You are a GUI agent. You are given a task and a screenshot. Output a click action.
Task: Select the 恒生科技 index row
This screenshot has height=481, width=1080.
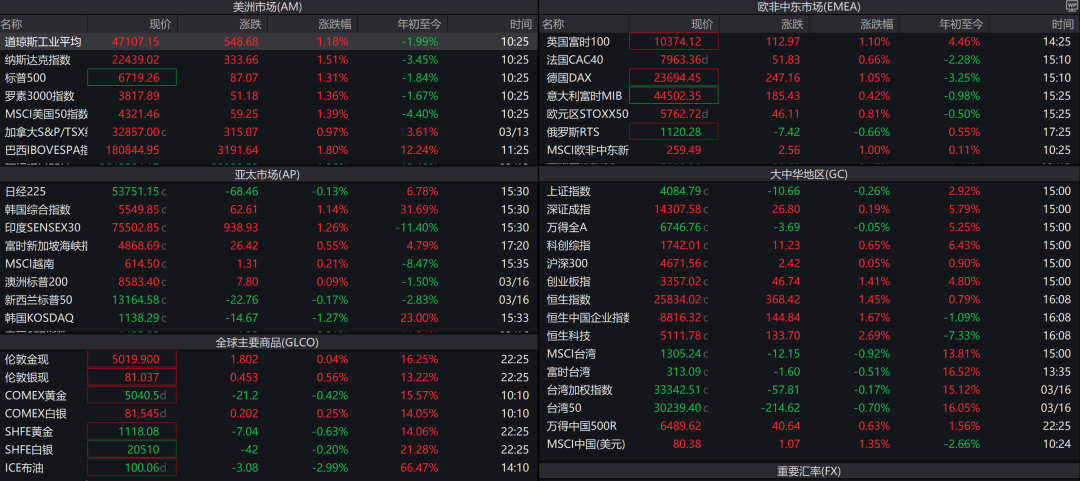pyautogui.click(x=569, y=336)
